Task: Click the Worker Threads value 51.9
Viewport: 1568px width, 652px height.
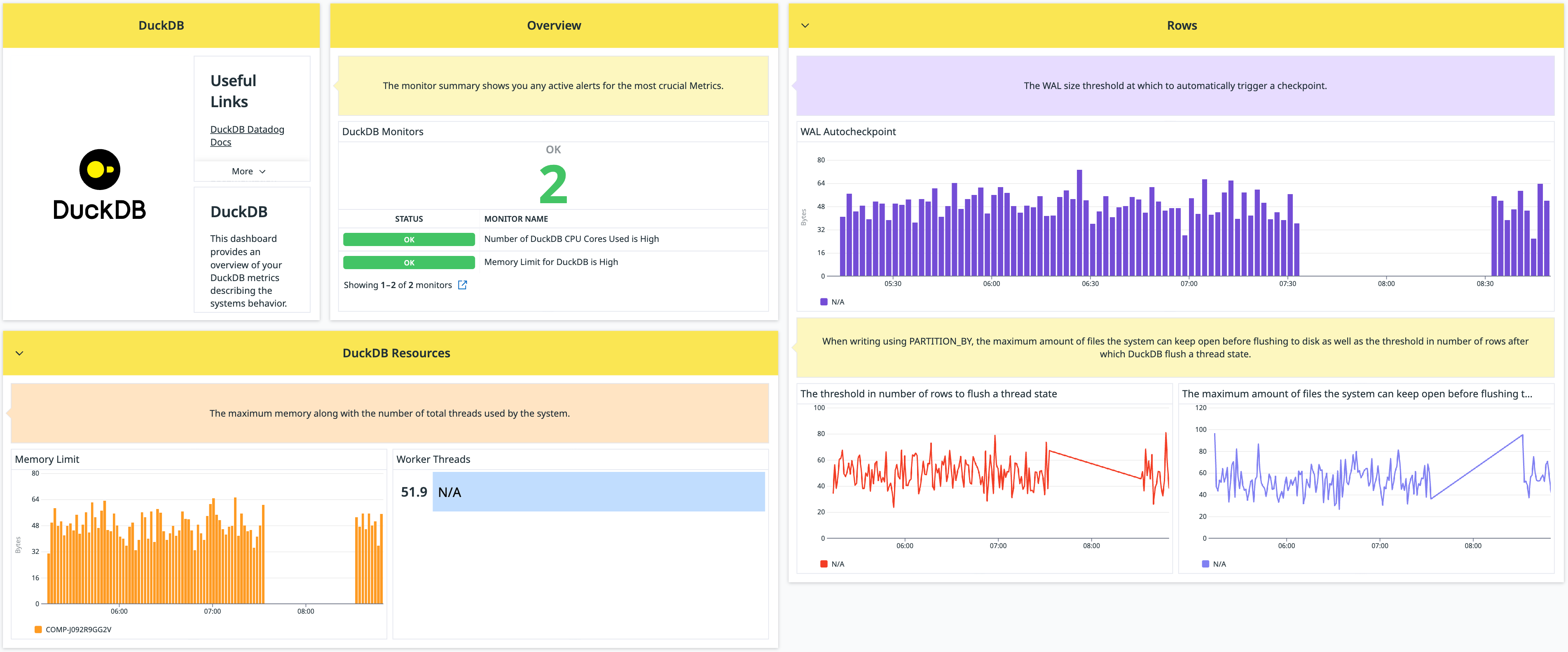Action: [414, 492]
